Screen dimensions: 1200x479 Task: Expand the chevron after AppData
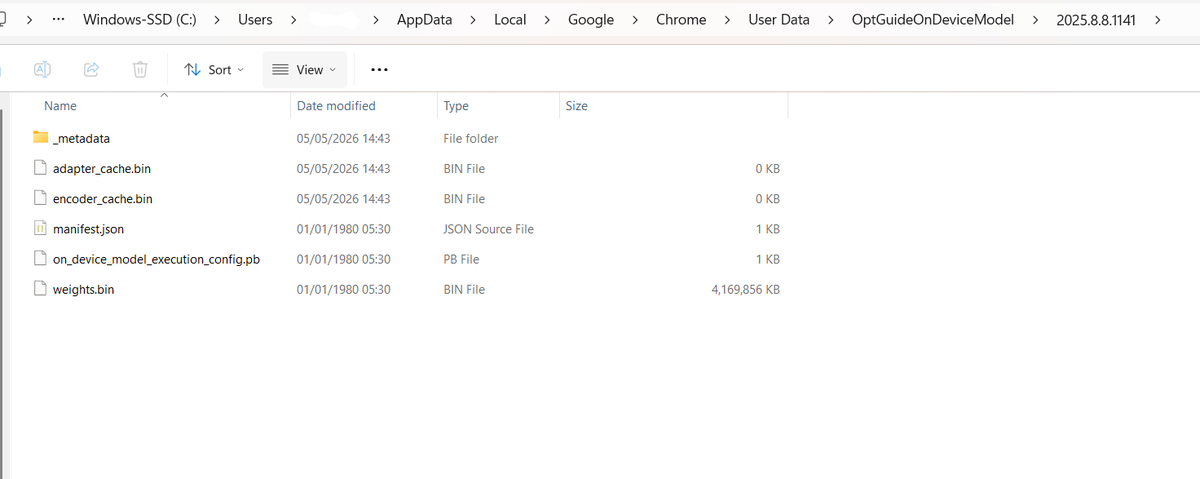[x=472, y=20]
